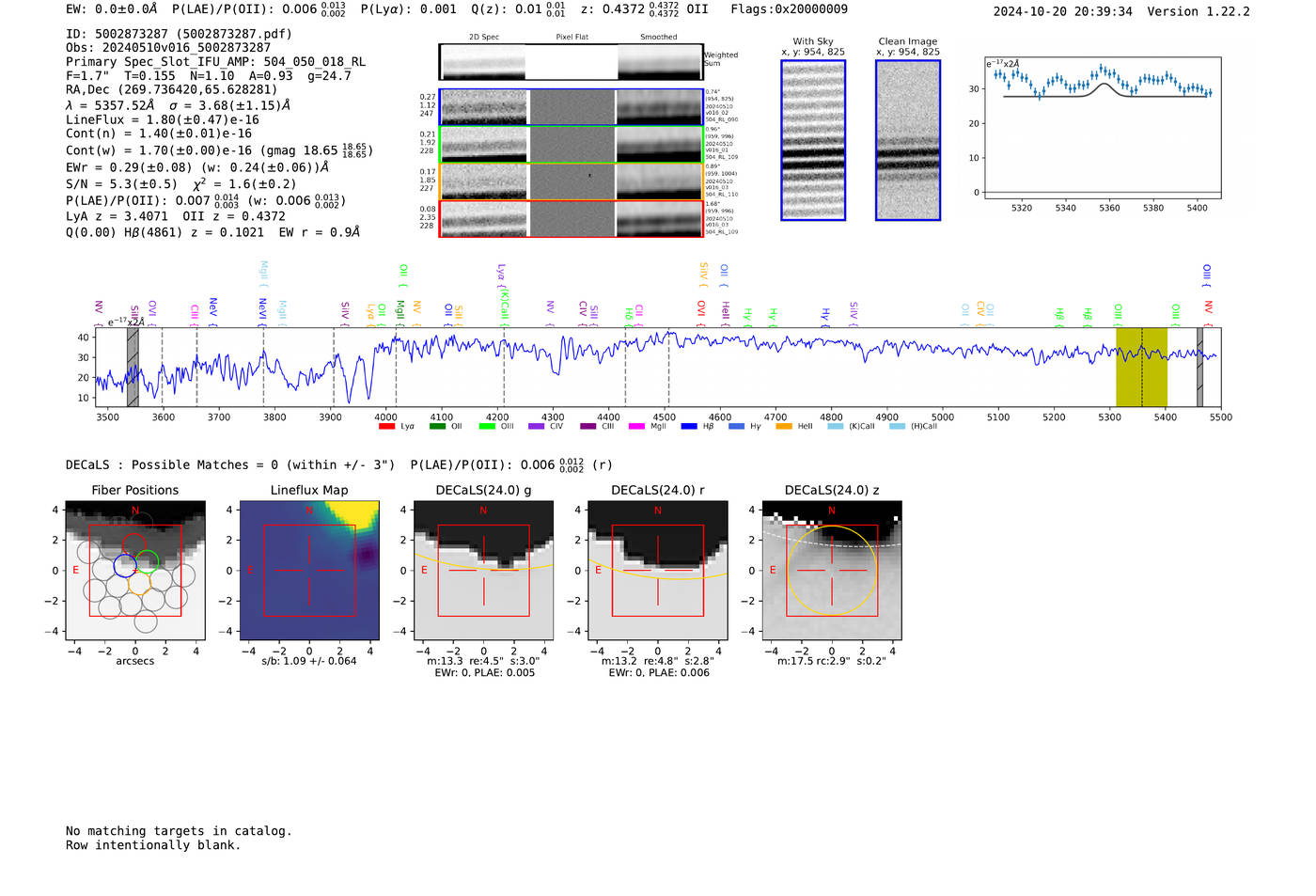Select the MgII magenta legend swatch
The height and width of the screenshot is (896, 1316).
pyautogui.click(x=636, y=426)
